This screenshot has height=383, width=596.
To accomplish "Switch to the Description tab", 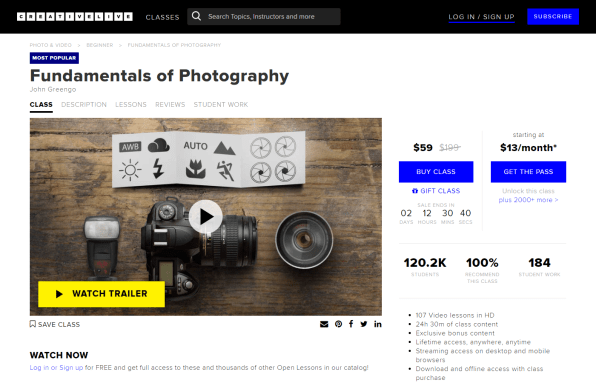I will pyautogui.click(x=84, y=104).
